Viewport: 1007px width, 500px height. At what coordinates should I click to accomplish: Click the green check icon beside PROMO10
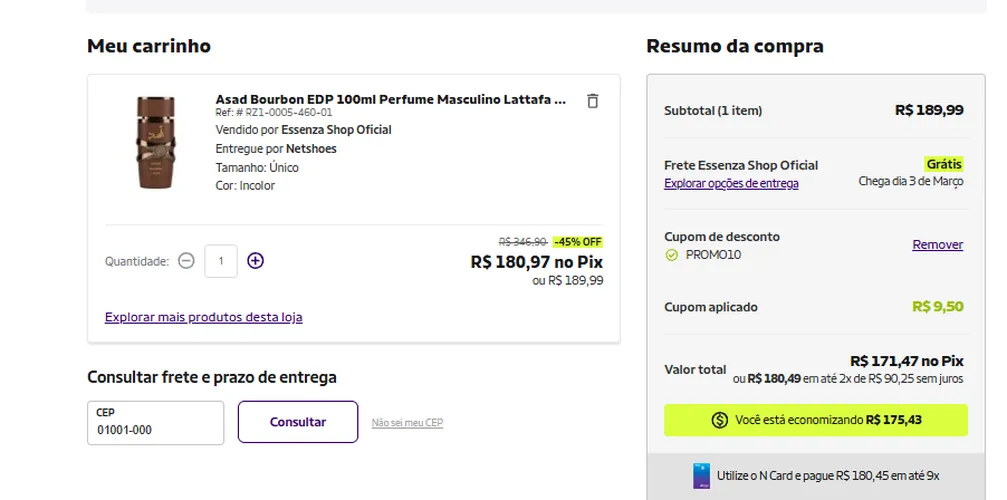coord(672,255)
